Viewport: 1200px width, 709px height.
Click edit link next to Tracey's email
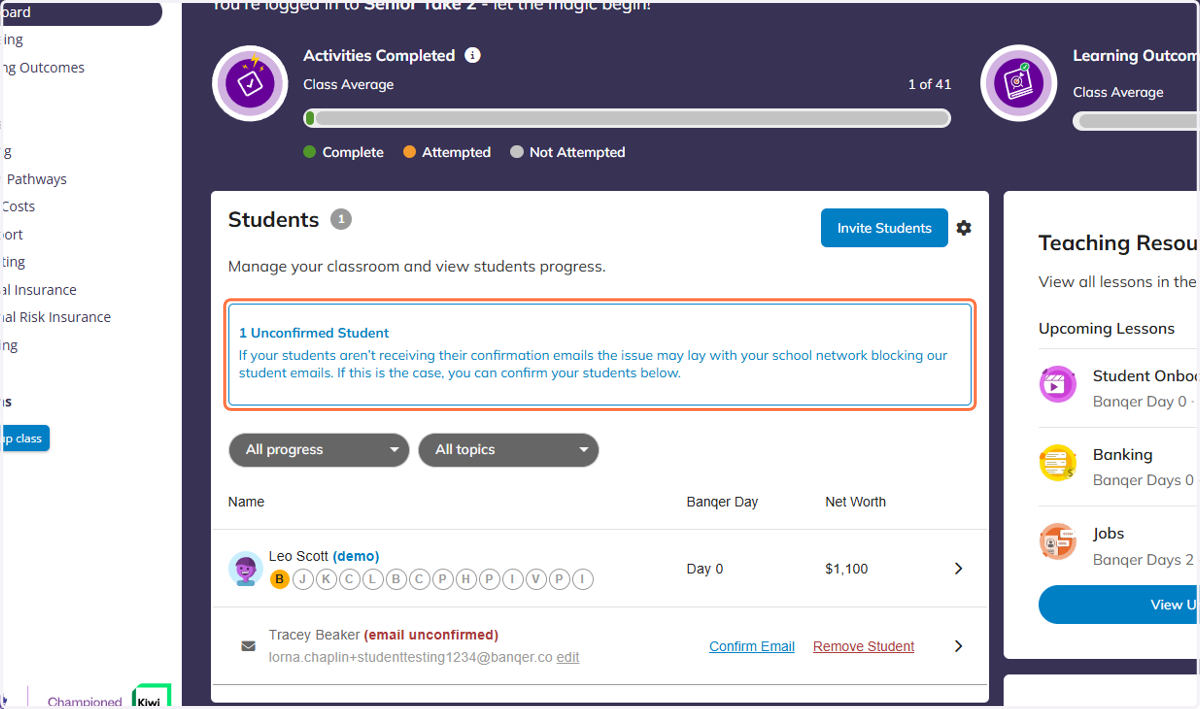click(x=568, y=658)
